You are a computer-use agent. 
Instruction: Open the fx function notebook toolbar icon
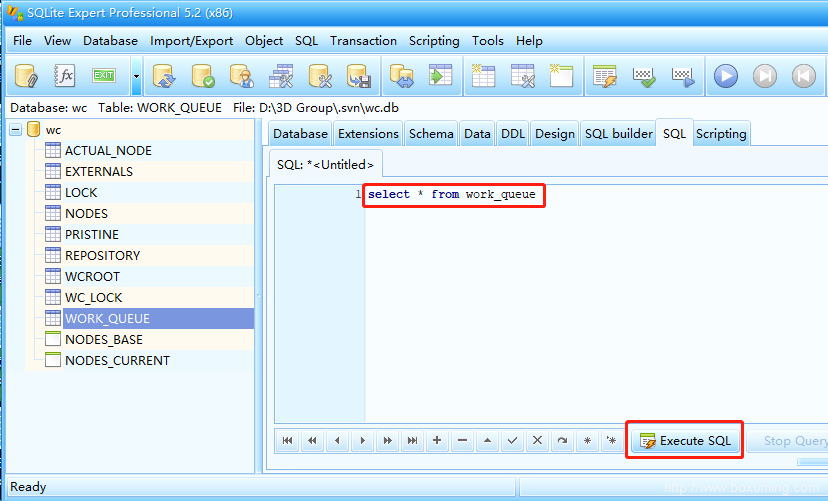pos(65,76)
